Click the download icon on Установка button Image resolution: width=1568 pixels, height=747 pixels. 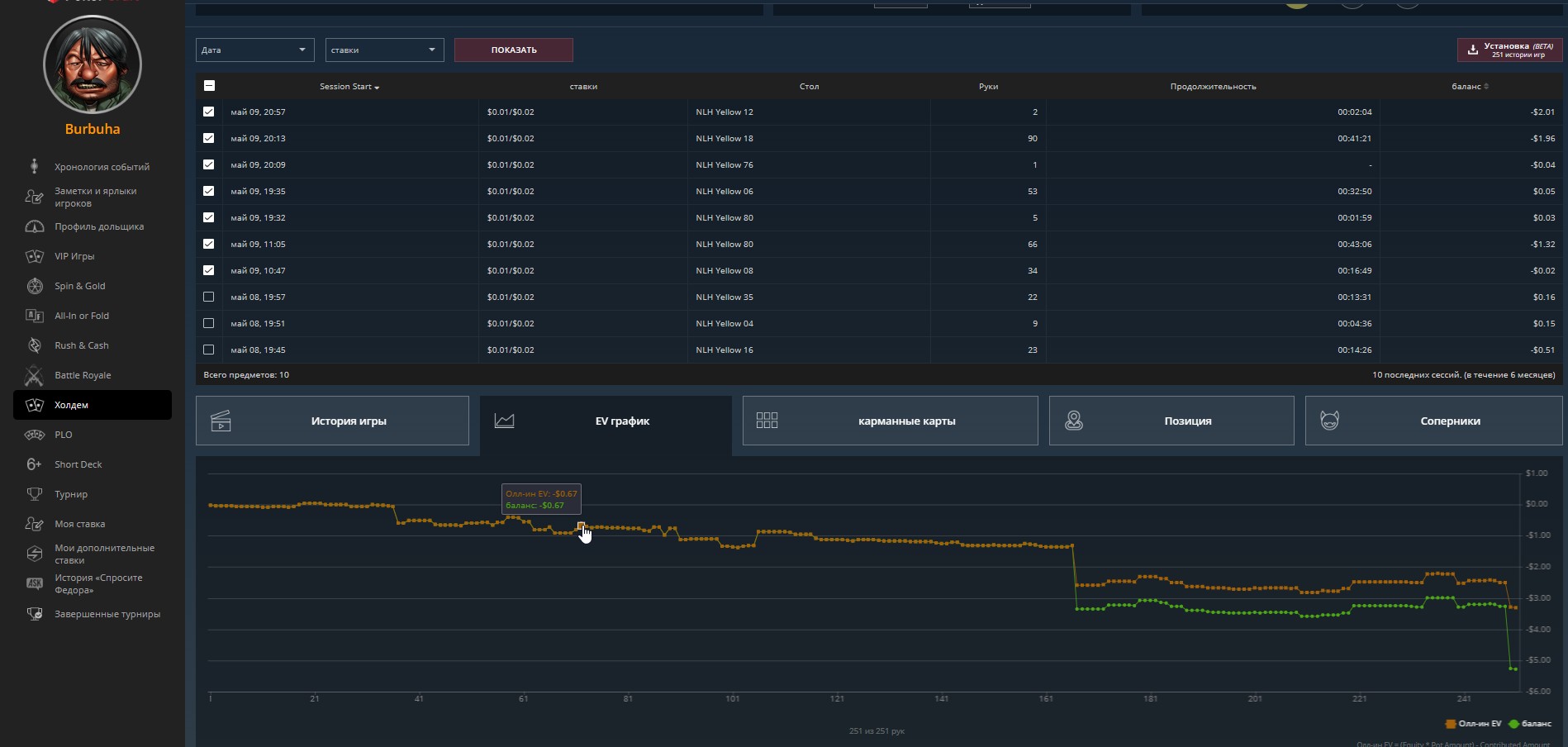point(1472,50)
